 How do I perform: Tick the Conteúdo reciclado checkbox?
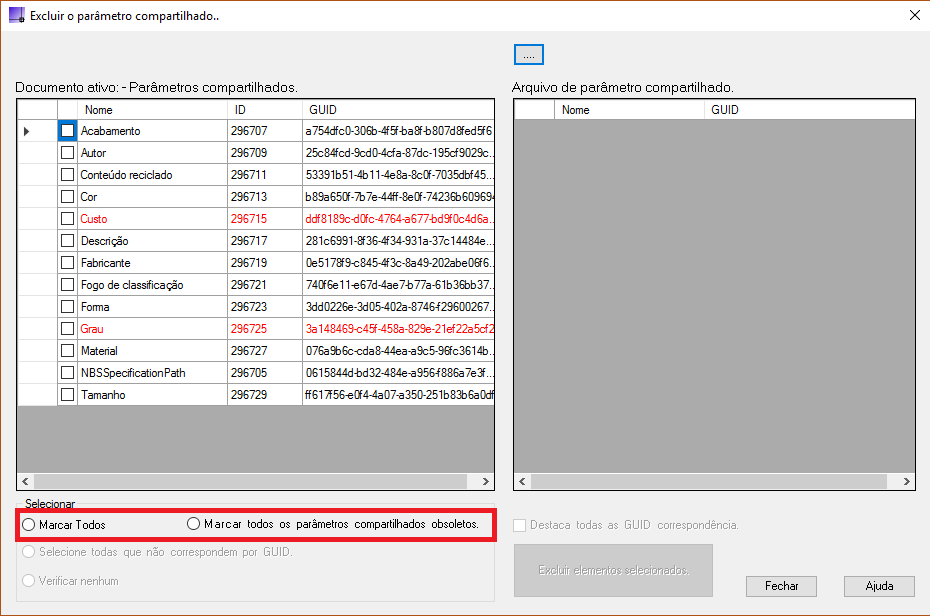coord(68,174)
